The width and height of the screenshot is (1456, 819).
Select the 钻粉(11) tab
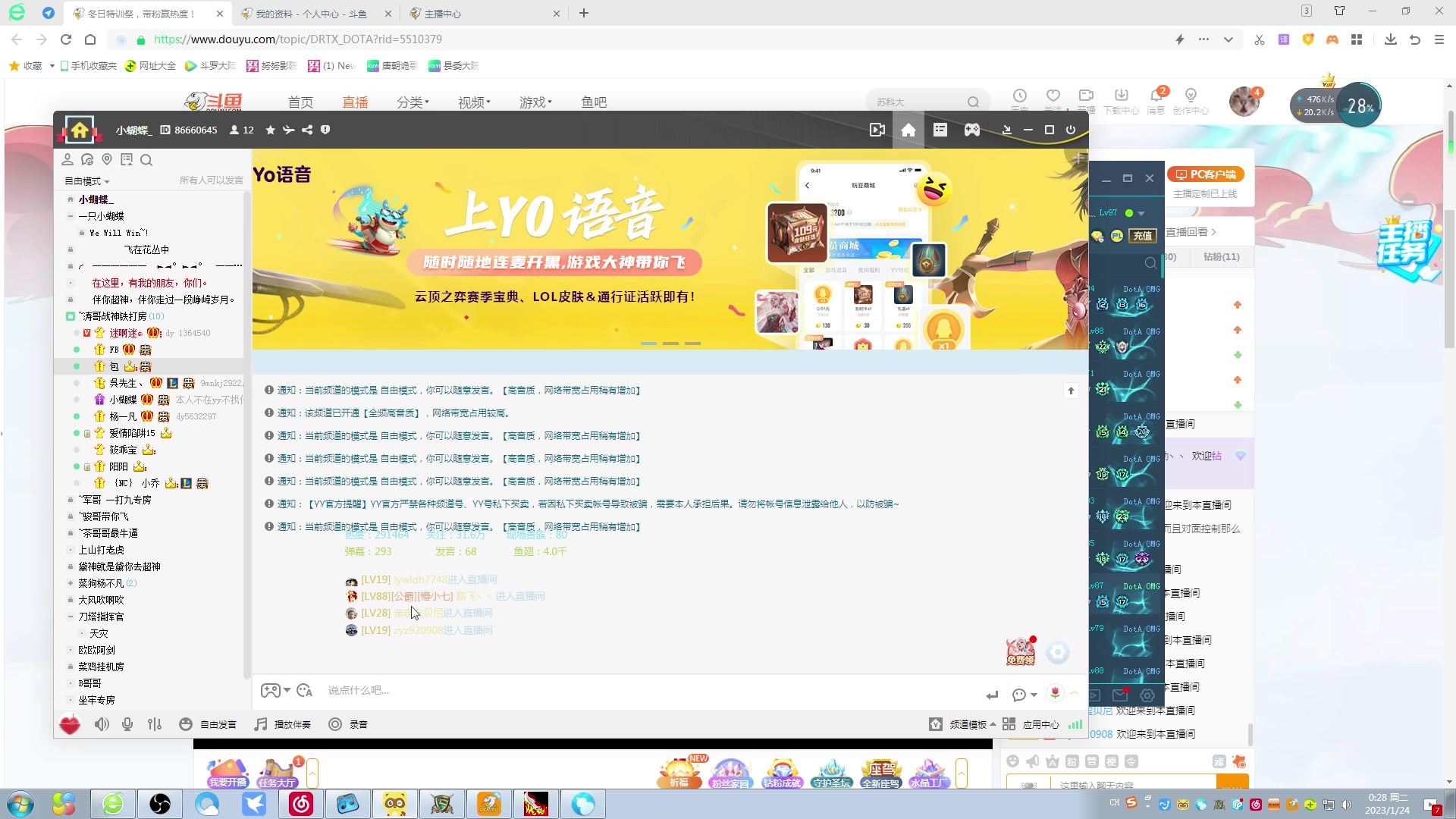click(x=1221, y=257)
